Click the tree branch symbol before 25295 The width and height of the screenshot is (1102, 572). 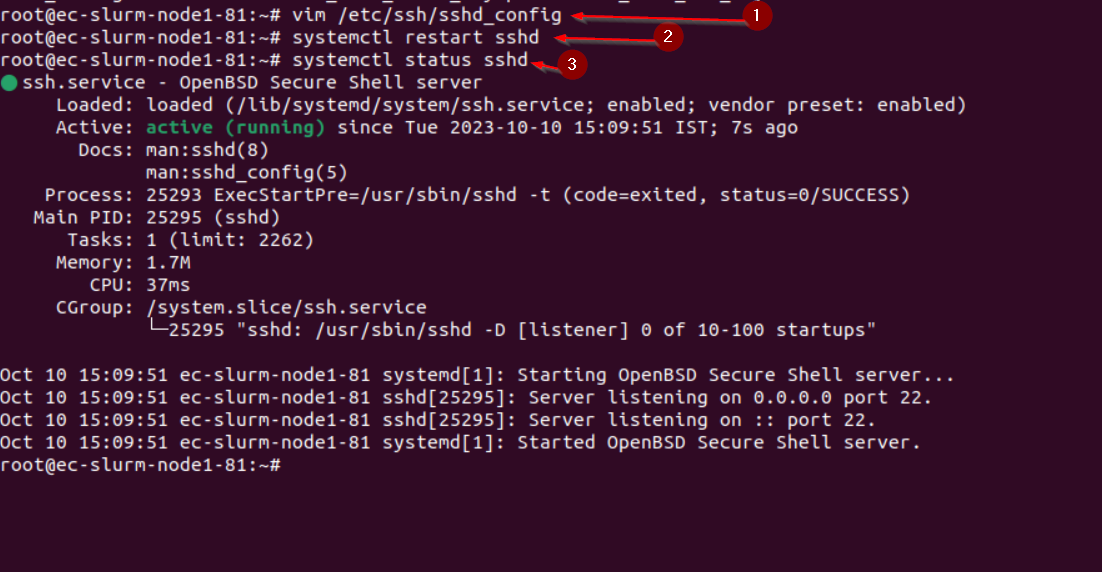coord(157,325)
